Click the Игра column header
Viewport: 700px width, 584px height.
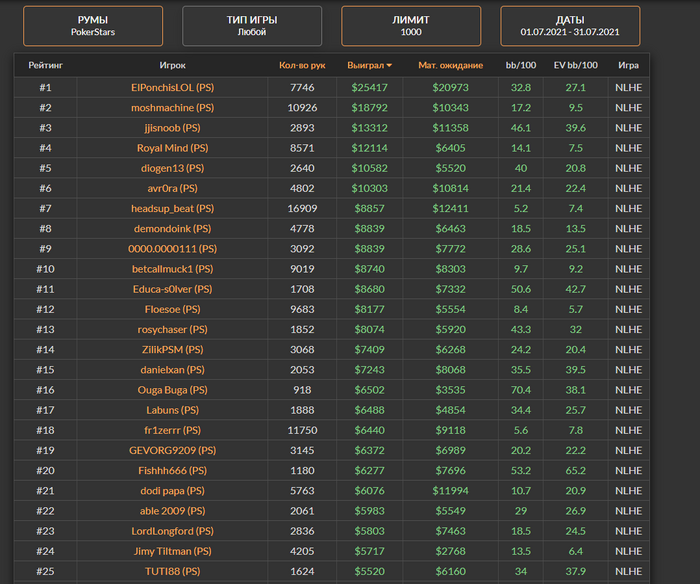pyautogui.click(x=628, y=65)
